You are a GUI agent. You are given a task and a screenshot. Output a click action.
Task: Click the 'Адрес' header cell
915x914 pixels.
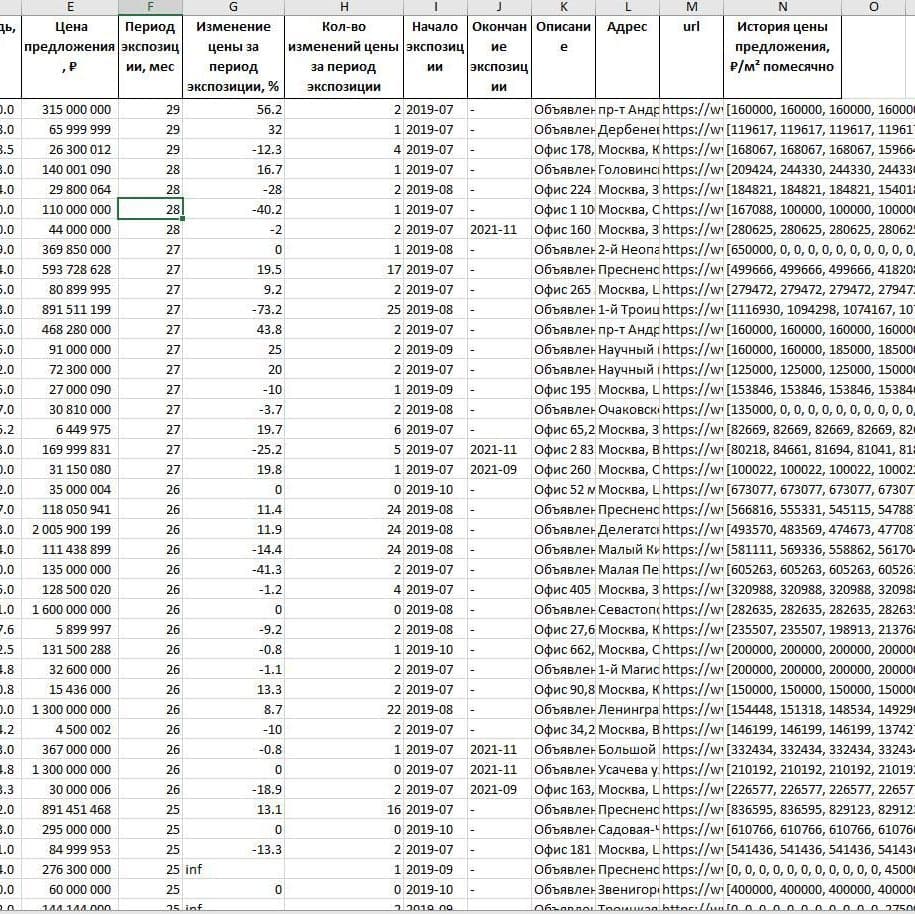627,57
